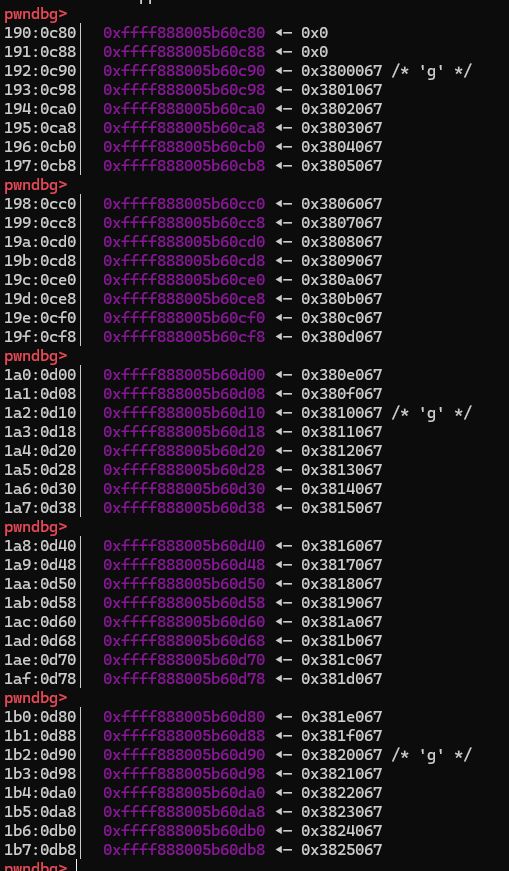509x871 pixels.
Task: Click the arrow on row 1b4:0da0
Action: click(283, 793)
